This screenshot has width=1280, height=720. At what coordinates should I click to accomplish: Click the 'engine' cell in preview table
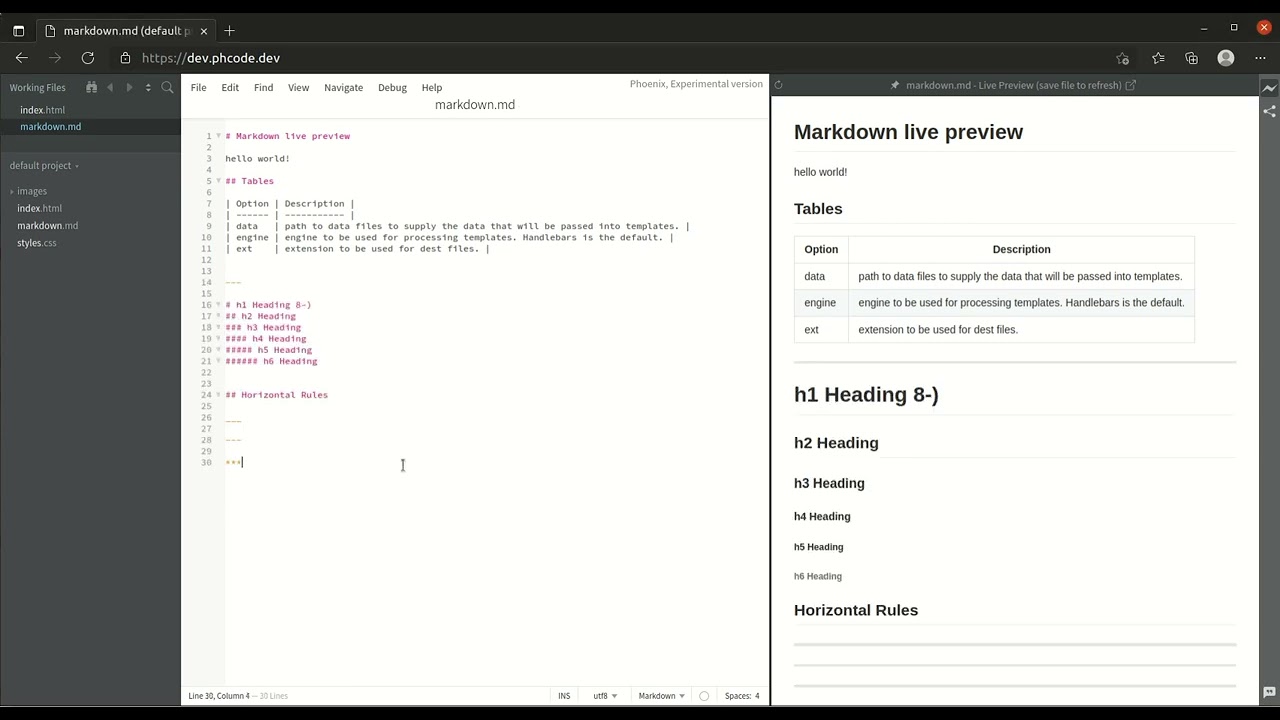(x=820, y=303)
